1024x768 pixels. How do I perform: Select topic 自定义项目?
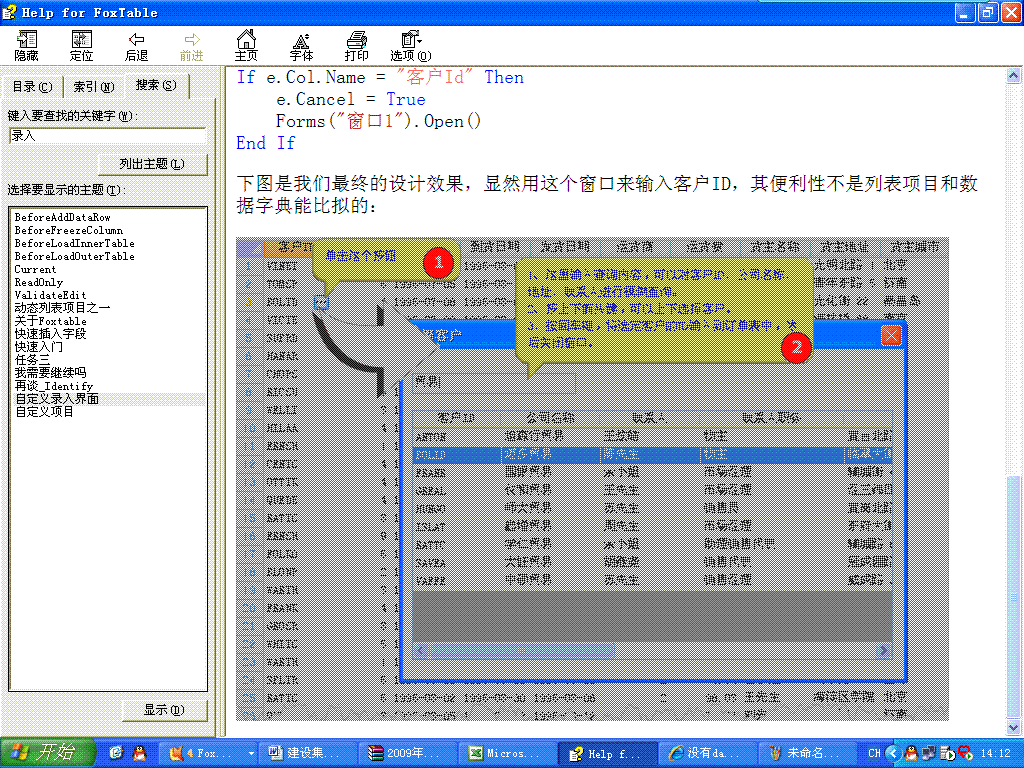coord(44,411)
